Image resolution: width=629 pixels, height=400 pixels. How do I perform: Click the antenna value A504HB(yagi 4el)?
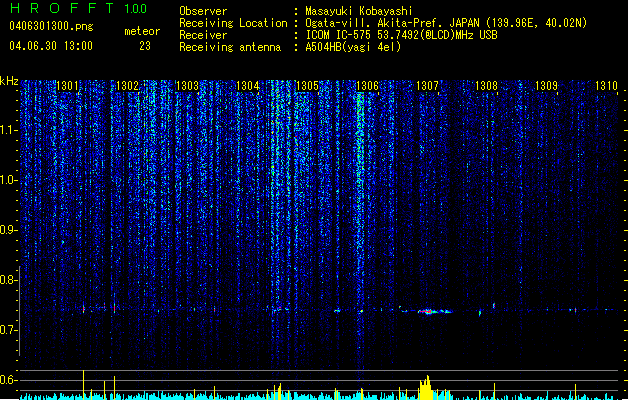click(353, 47)
